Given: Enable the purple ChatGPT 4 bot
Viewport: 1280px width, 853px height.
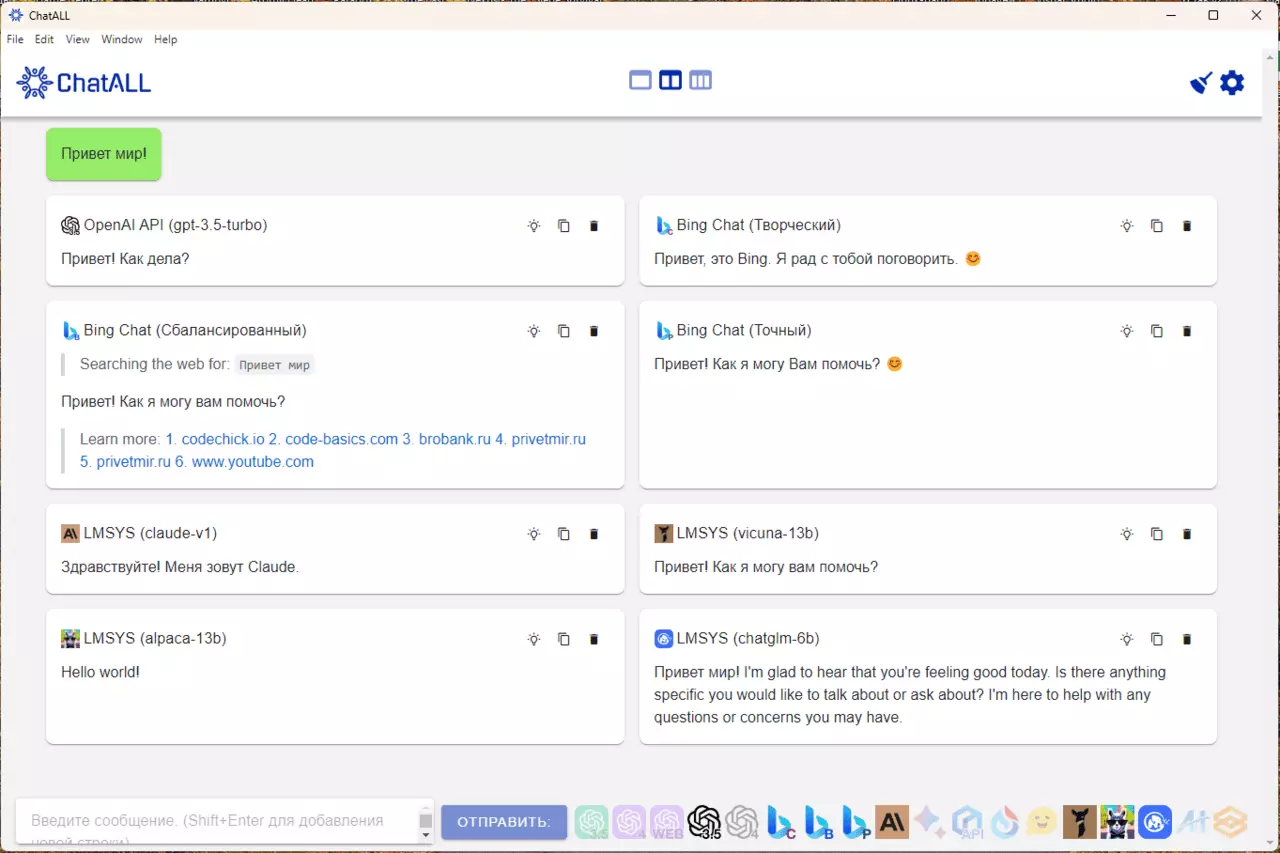Looking at the screenshot, I should 629,822.
